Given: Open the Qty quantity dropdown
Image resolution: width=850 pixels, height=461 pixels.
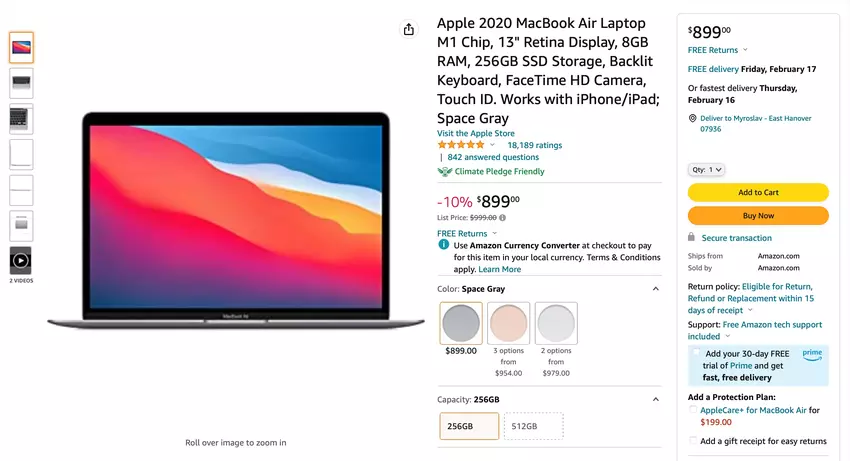Looking at the screenshot, I should 707,170.
